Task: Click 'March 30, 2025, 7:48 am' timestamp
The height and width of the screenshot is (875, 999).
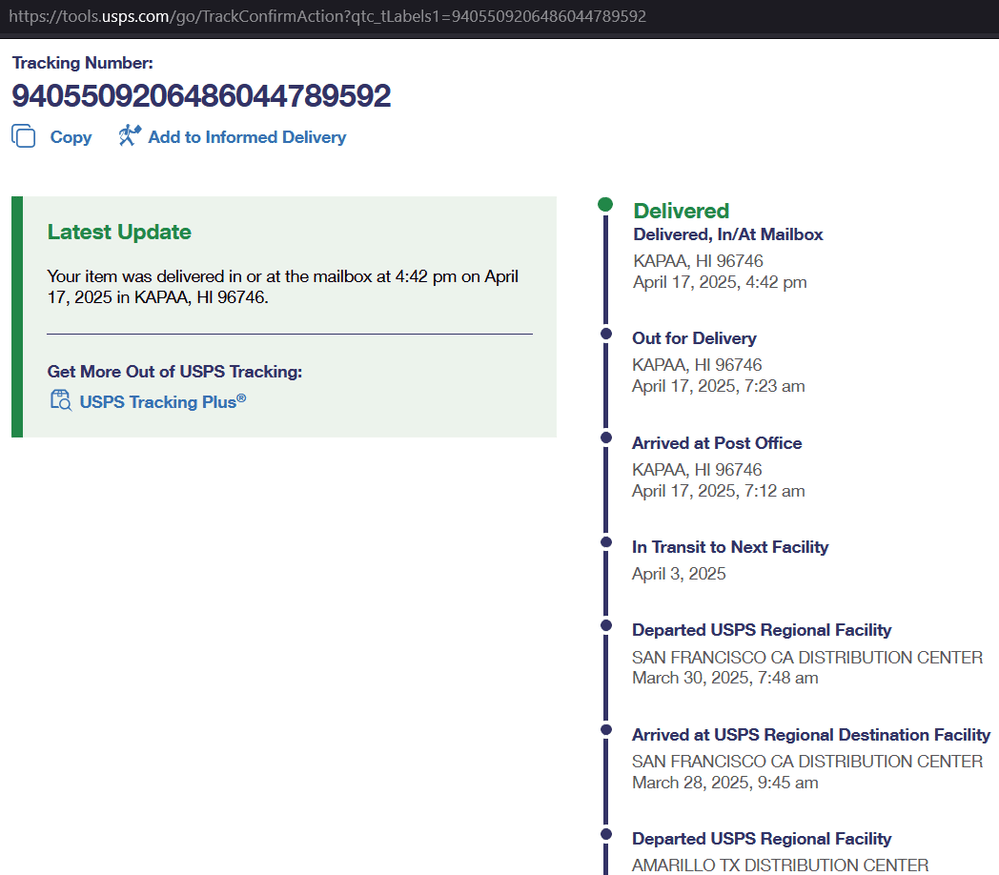Action: coord(725,678)
